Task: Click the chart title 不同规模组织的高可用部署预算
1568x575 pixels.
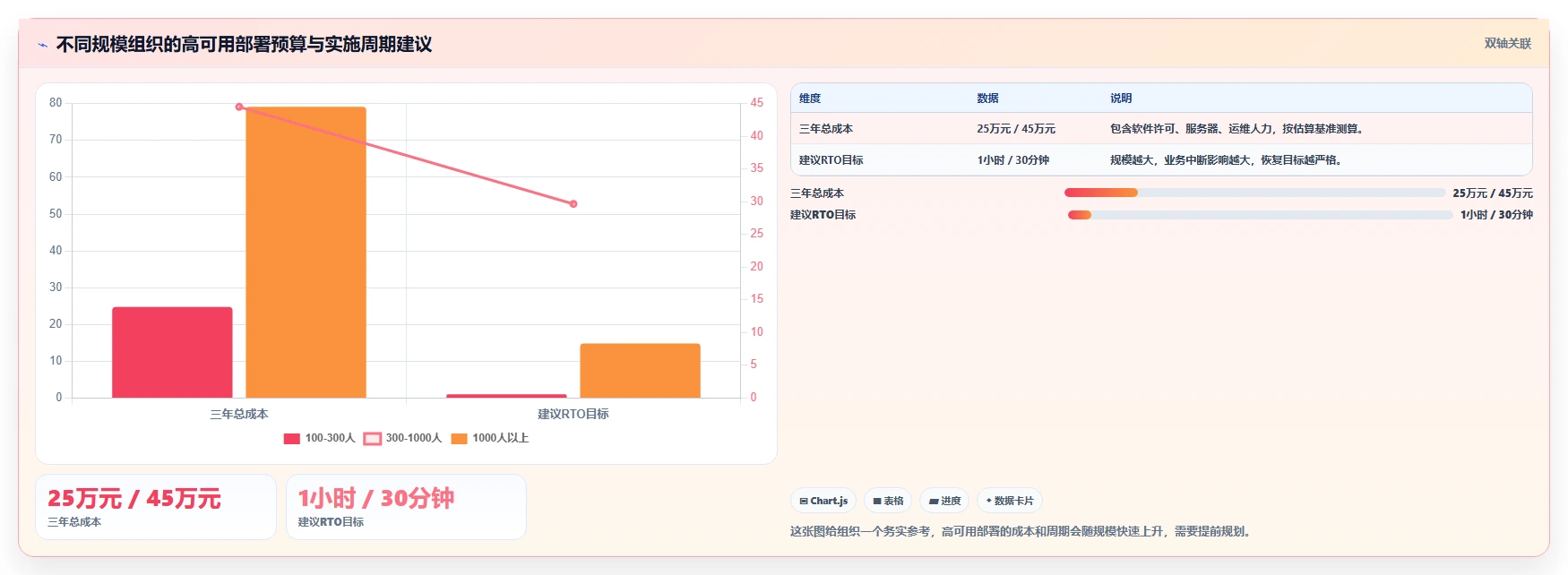Action: 244,45
